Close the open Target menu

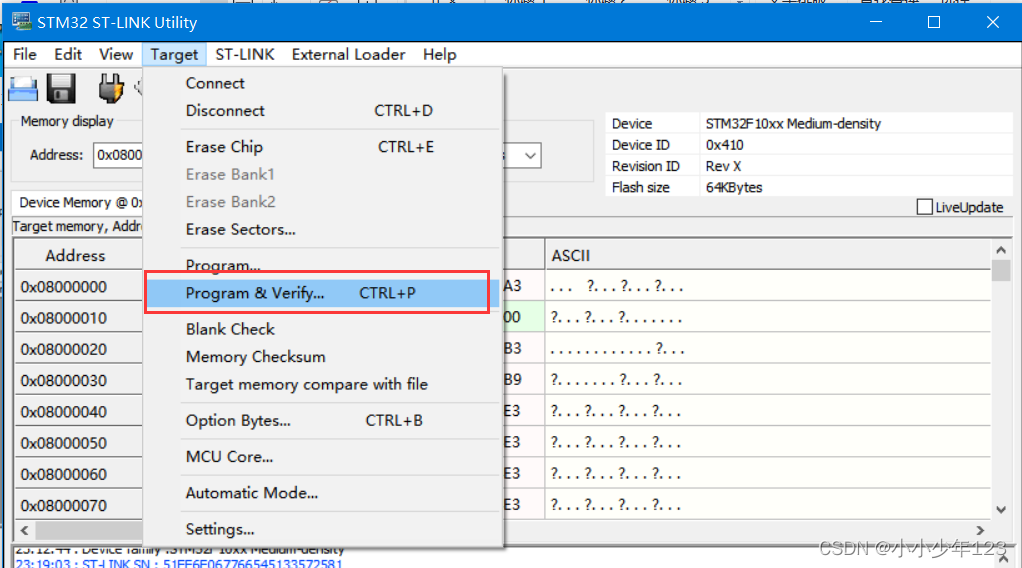pyautogui.click(x=174, y=55)
